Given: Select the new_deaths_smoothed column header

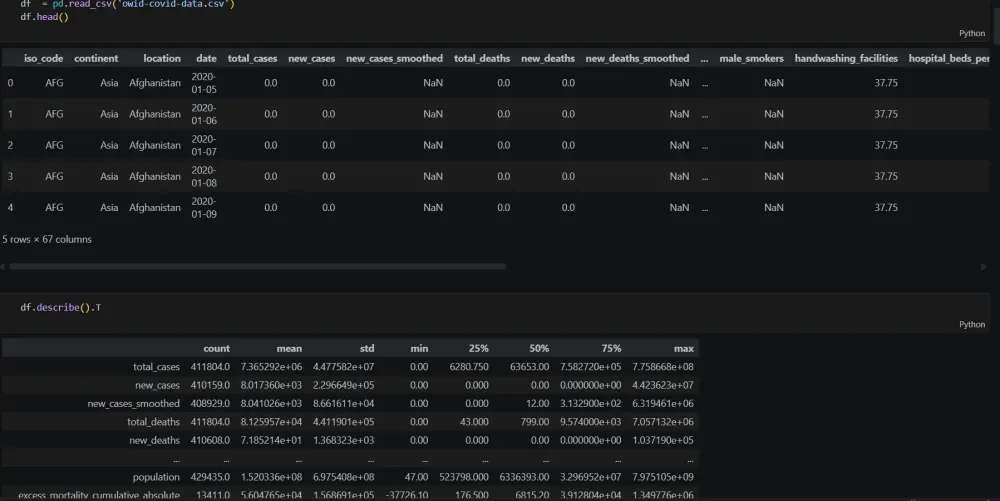Looking at the screenshot, I should coord(637,58).
